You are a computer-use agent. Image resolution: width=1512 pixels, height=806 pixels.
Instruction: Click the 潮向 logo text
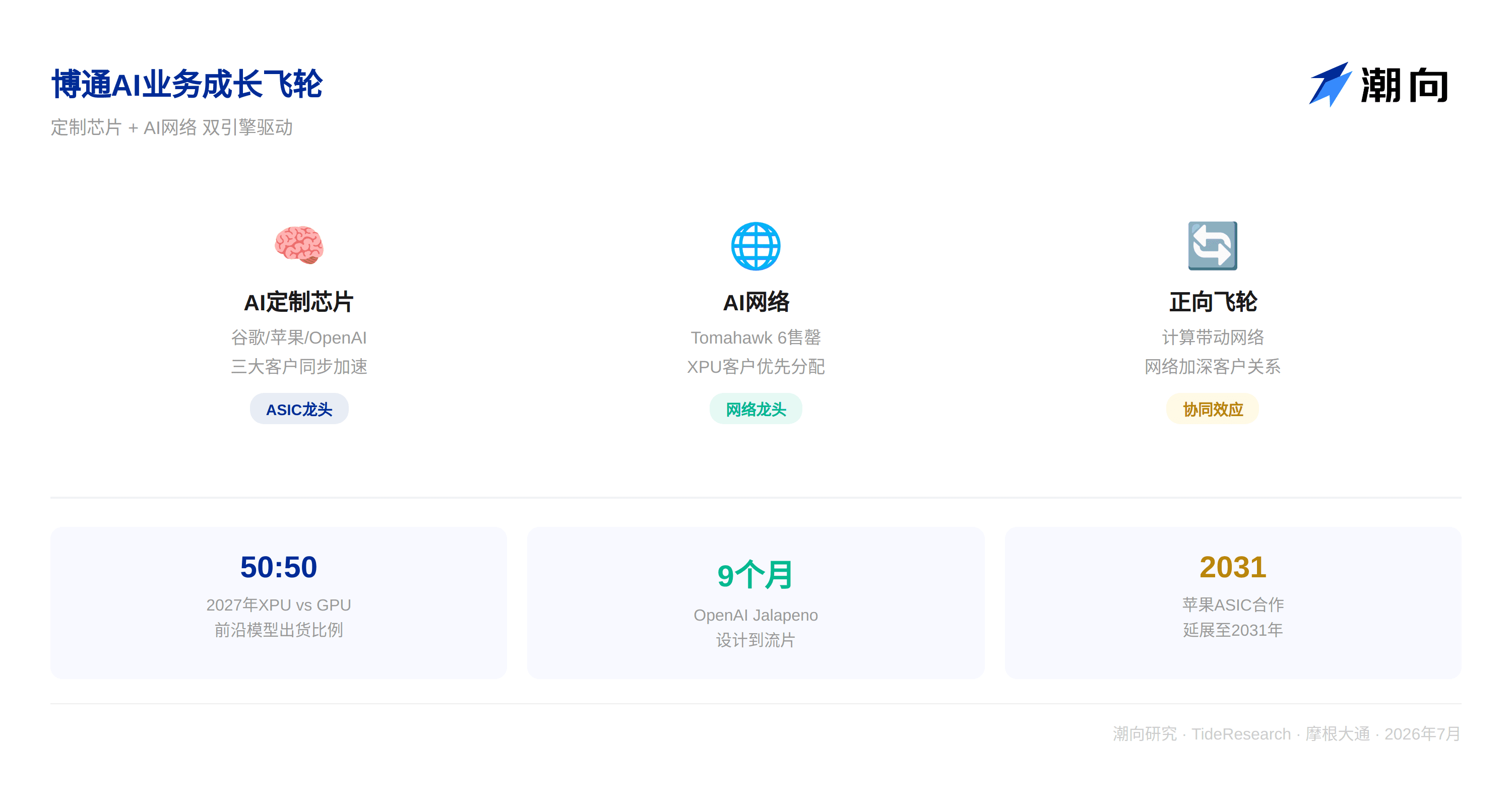(x=1404, y=86)
